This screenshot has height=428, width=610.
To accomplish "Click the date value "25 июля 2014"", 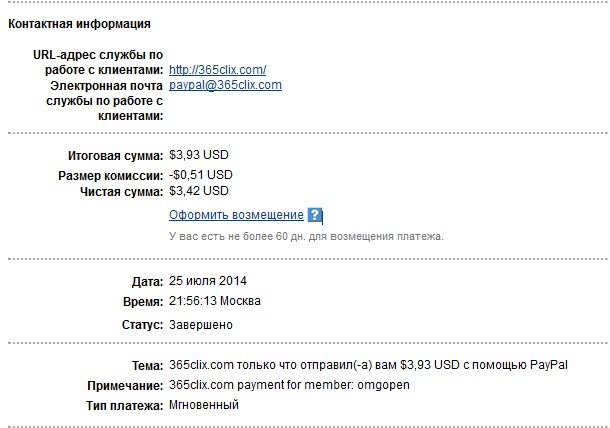I will pos(208,279).
